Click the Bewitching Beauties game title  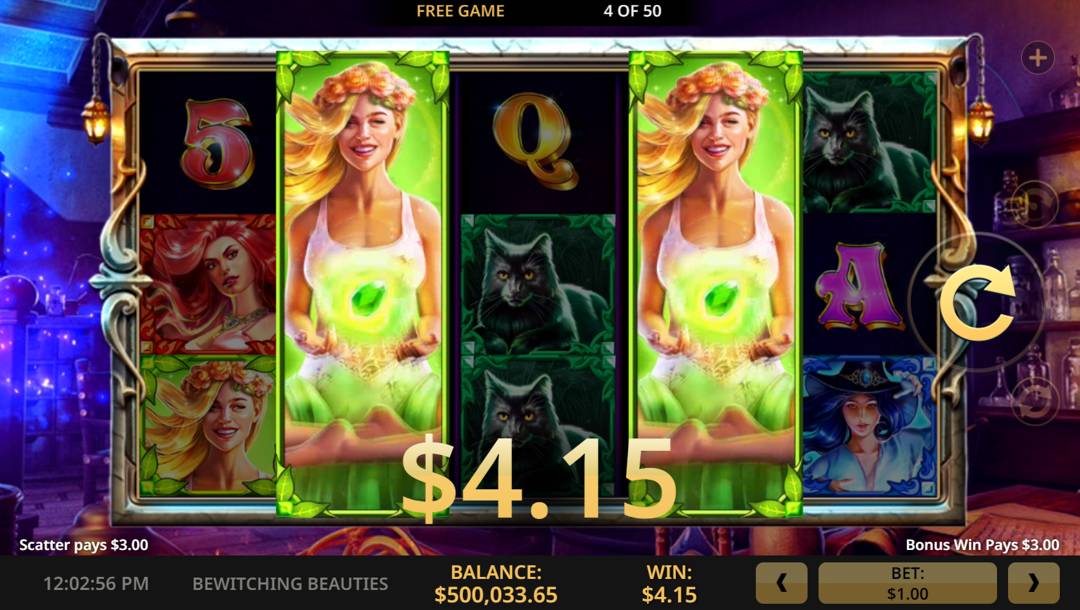[x=290, y=584]
